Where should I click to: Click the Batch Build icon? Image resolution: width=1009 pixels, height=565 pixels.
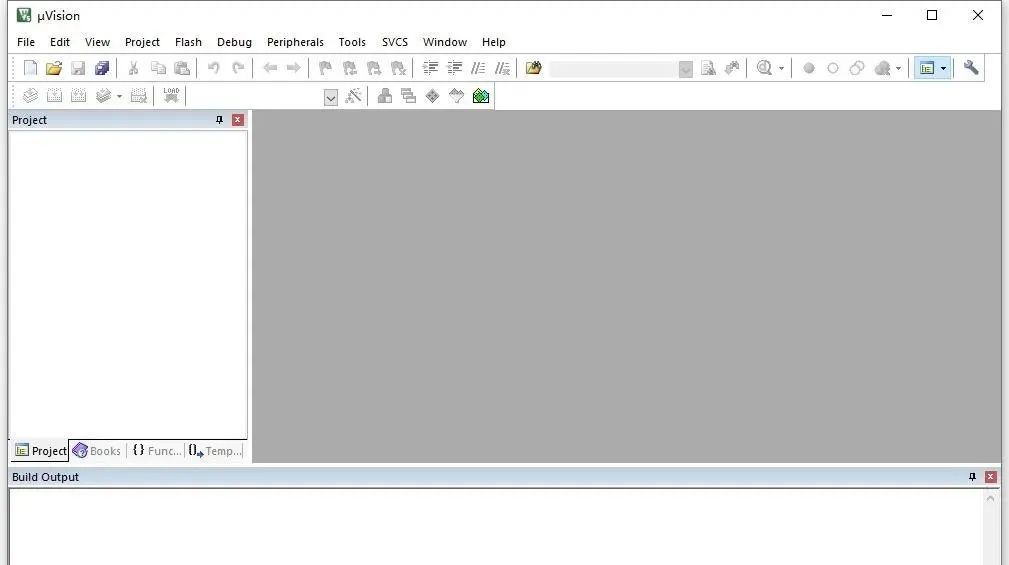pos(103,96)
